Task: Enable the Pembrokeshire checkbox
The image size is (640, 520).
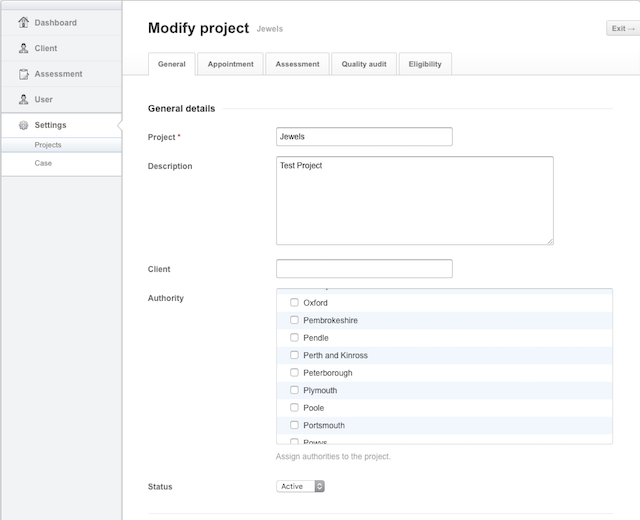Action: pyautogui.click(x=294, y=320)
